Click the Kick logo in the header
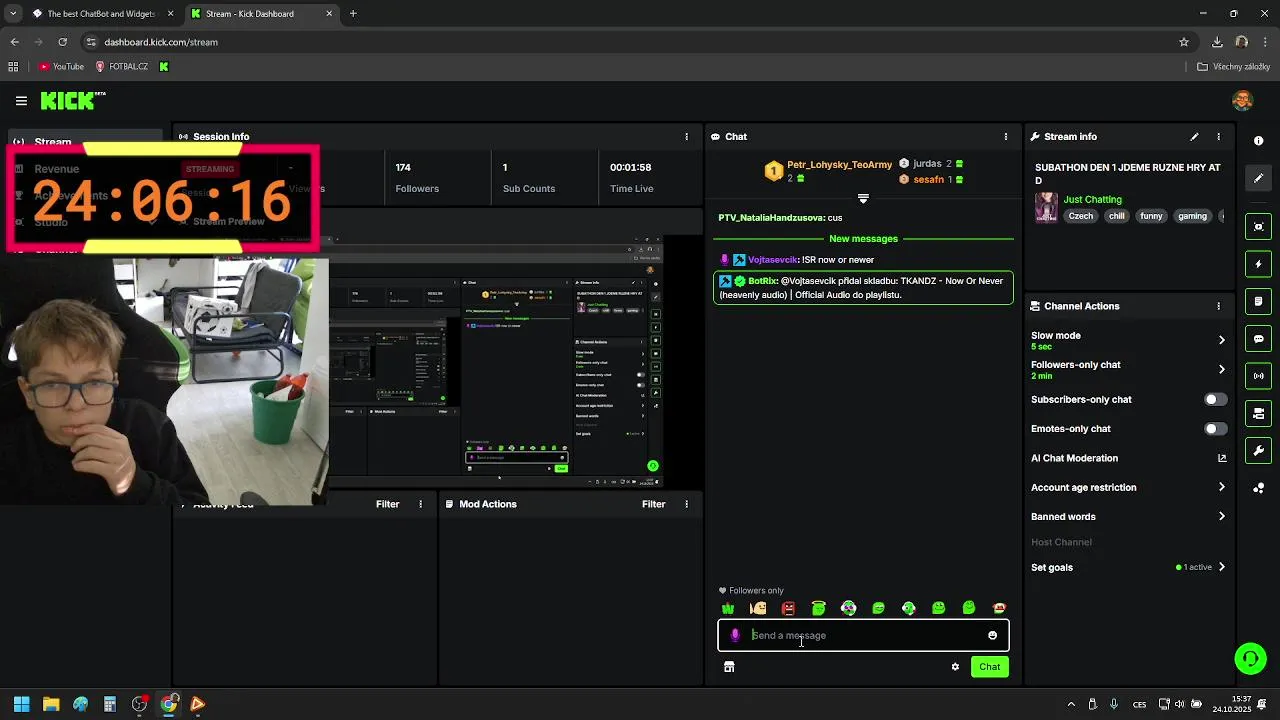Viewport: 1280px width, 720px height. (72, 100)
